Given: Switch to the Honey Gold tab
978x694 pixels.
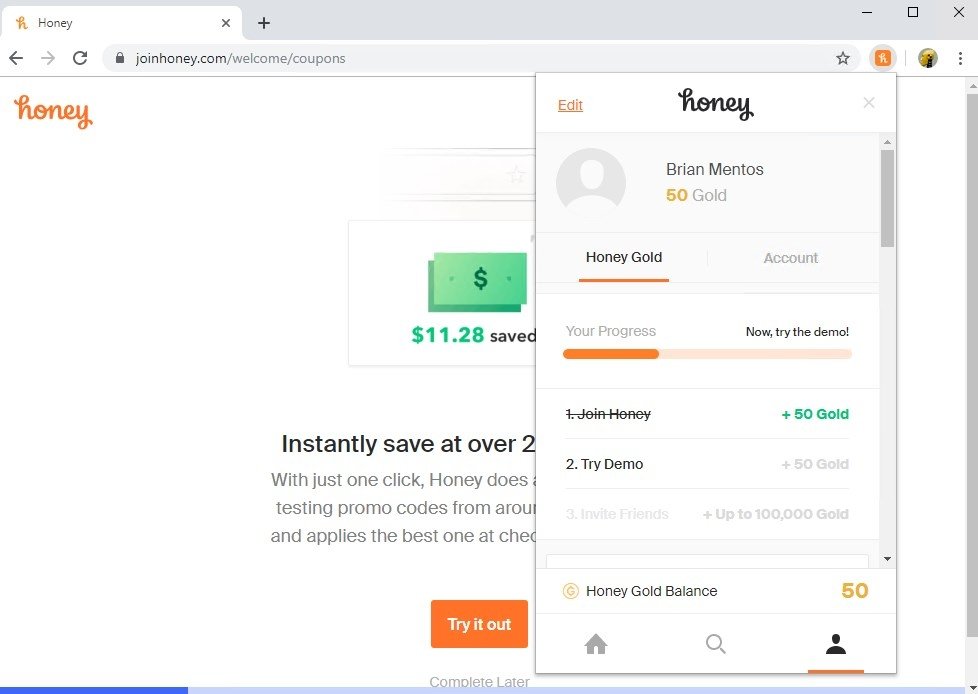Looking at the screenshot, I should [x=624, y=258].
